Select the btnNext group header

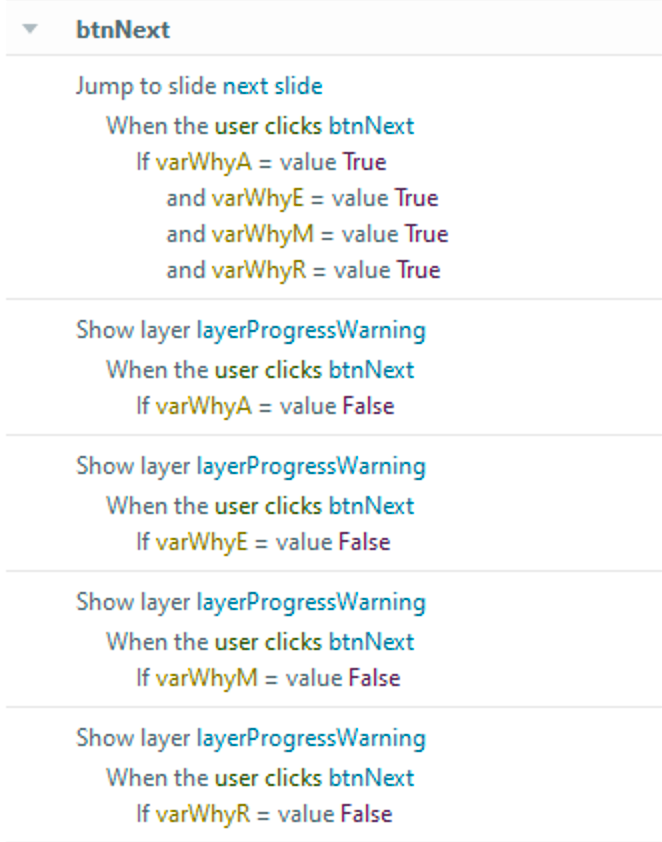pyautogui.click(x=123, y=30)
